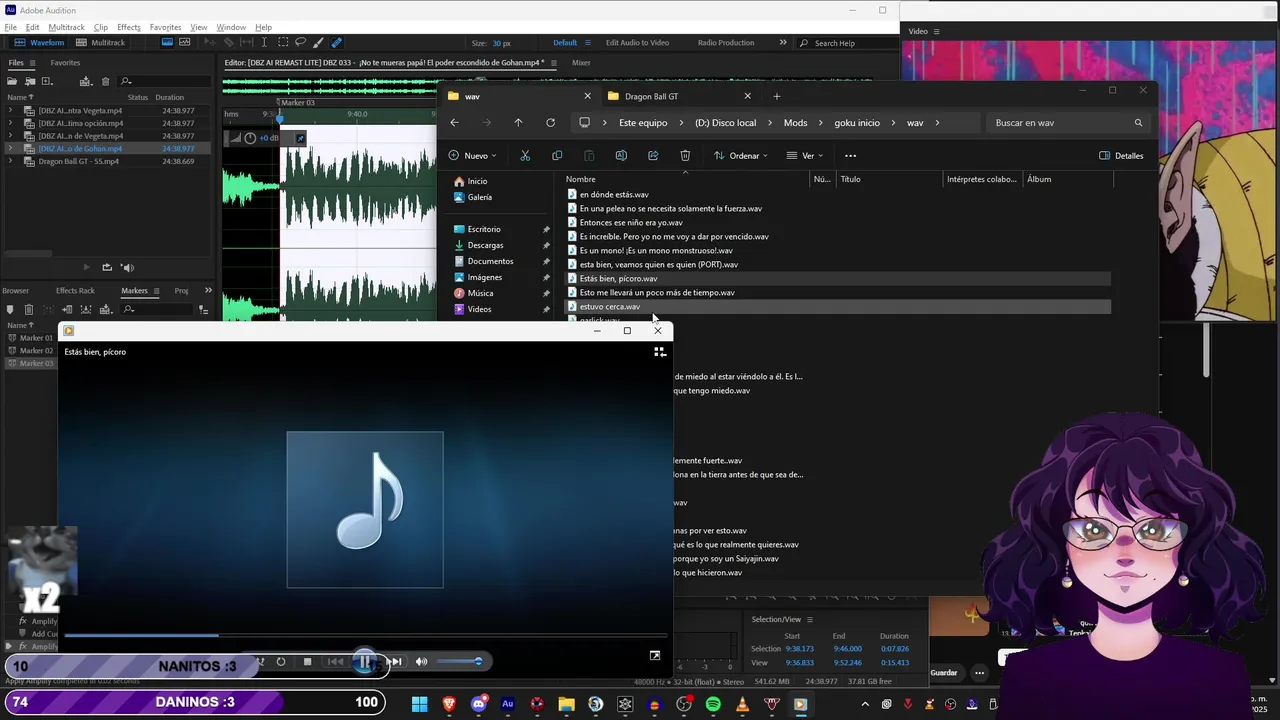
Task: Select the Mixer tab
Action: coord(581,63)
